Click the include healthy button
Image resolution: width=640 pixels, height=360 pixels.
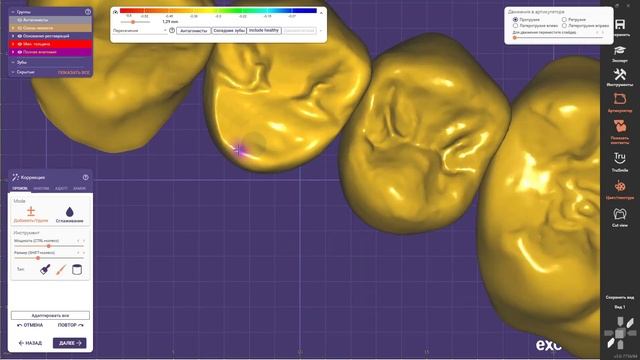click(264, 31)
